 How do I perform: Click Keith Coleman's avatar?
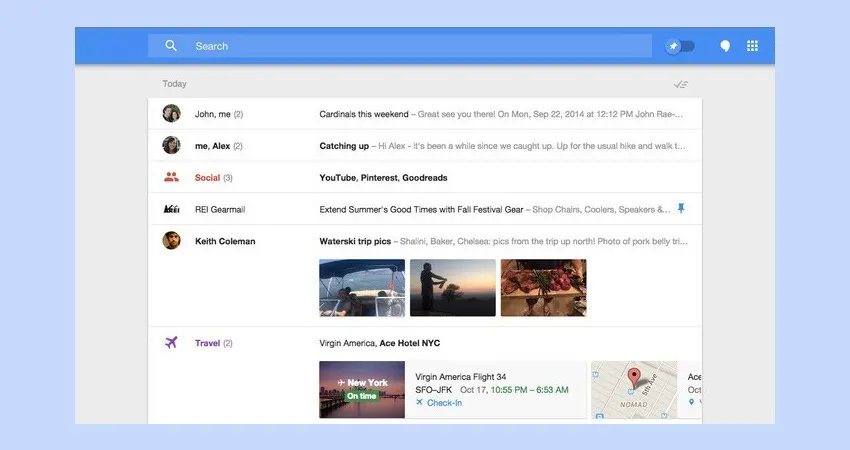(171, 240)
